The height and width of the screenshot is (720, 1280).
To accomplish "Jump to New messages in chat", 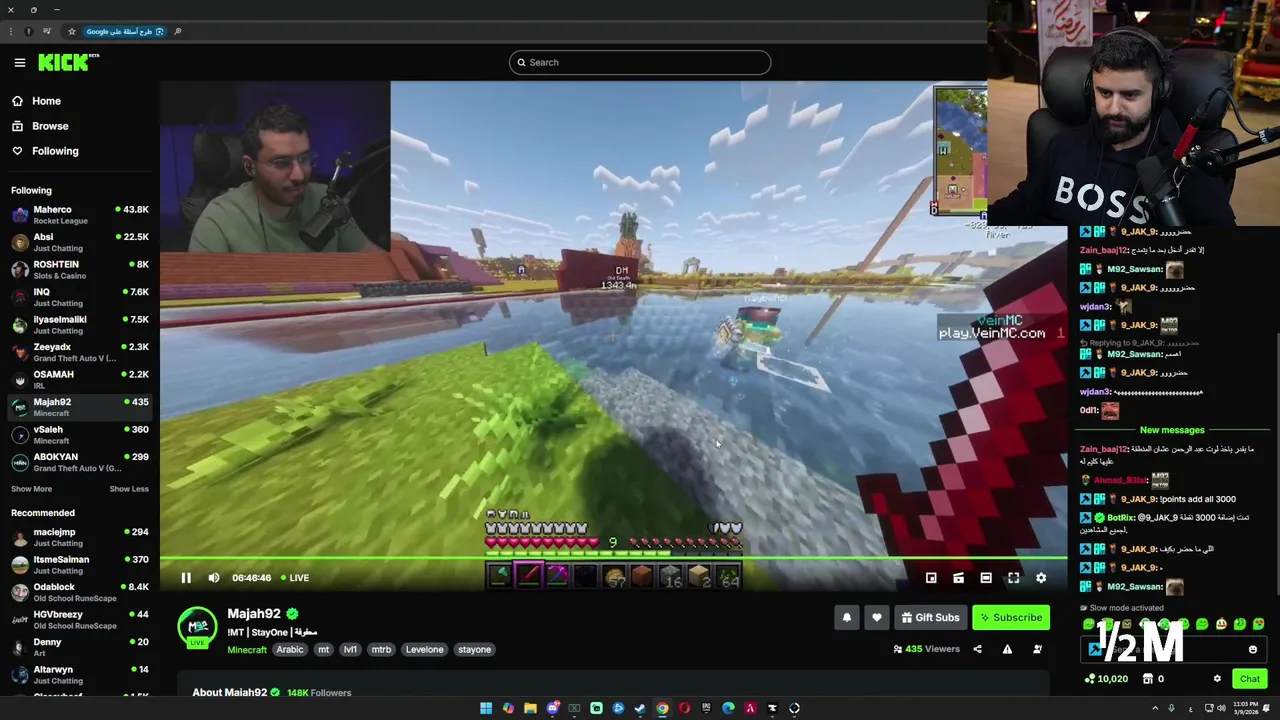I will 1172,430.
